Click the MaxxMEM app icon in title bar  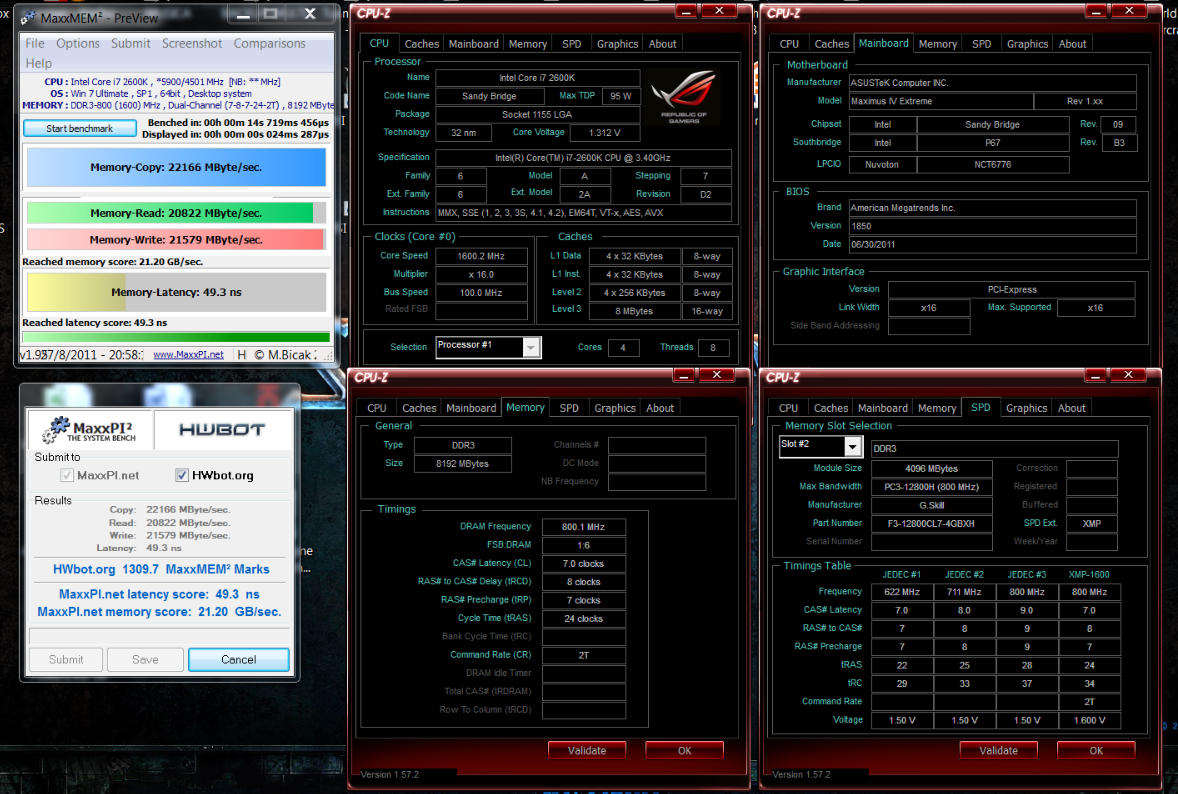(28, 17)
